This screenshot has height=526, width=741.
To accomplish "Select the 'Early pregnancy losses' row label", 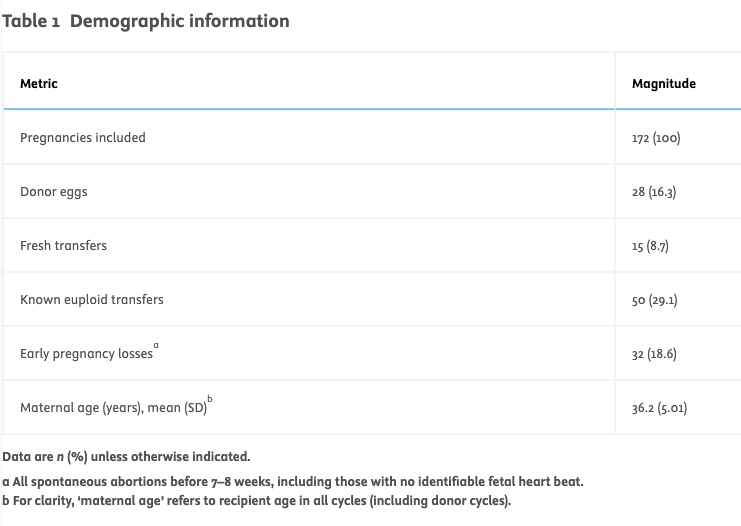I will click(86, 354).
